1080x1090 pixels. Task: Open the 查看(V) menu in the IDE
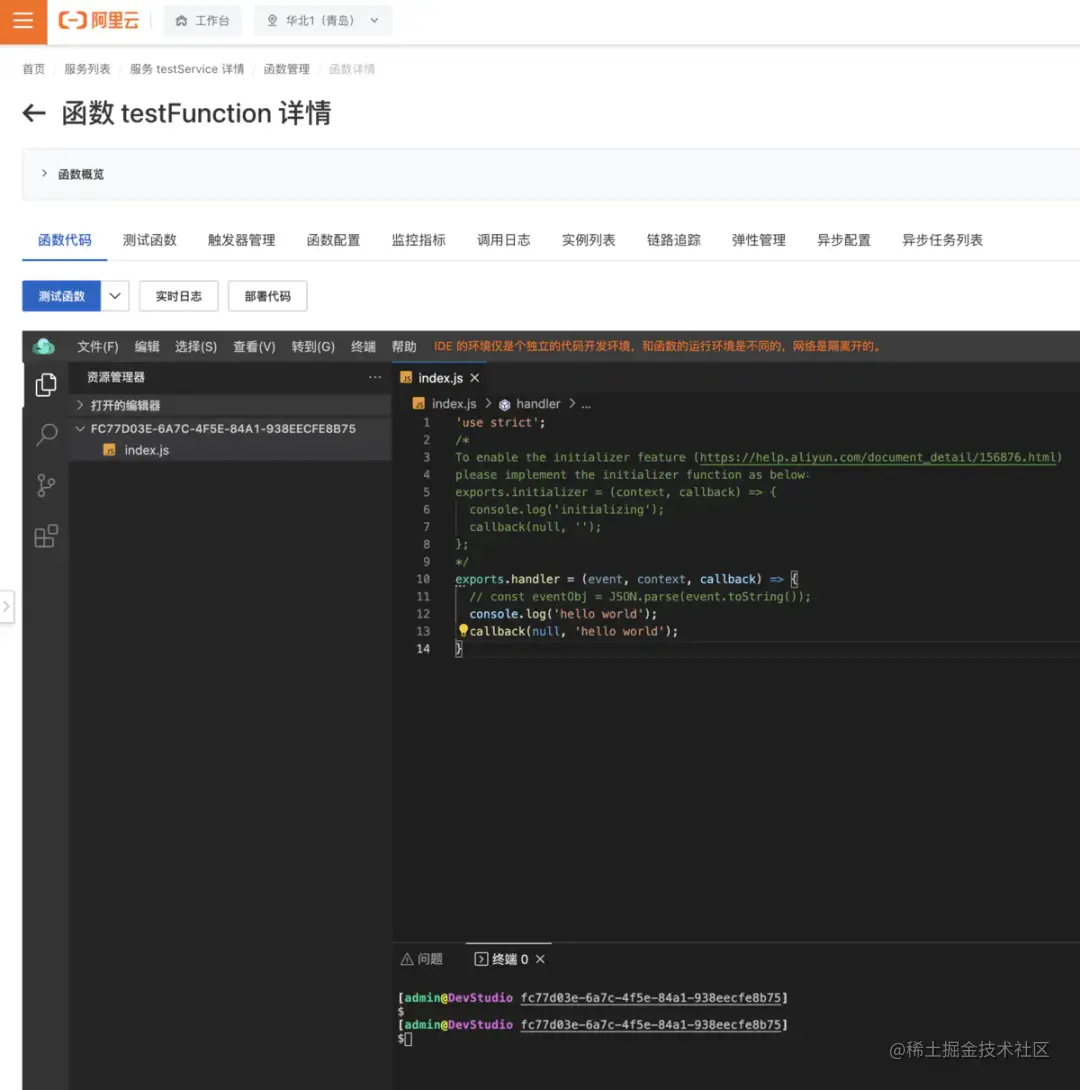coord(254,346)
